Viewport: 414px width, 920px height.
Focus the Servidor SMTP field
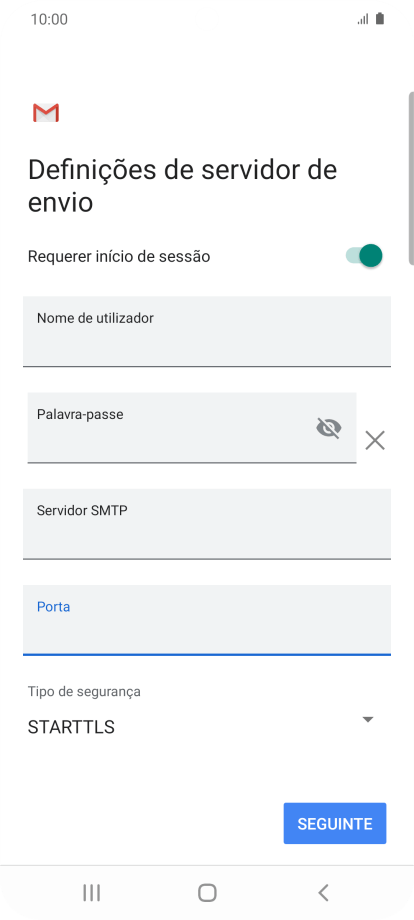pos(207,524)
